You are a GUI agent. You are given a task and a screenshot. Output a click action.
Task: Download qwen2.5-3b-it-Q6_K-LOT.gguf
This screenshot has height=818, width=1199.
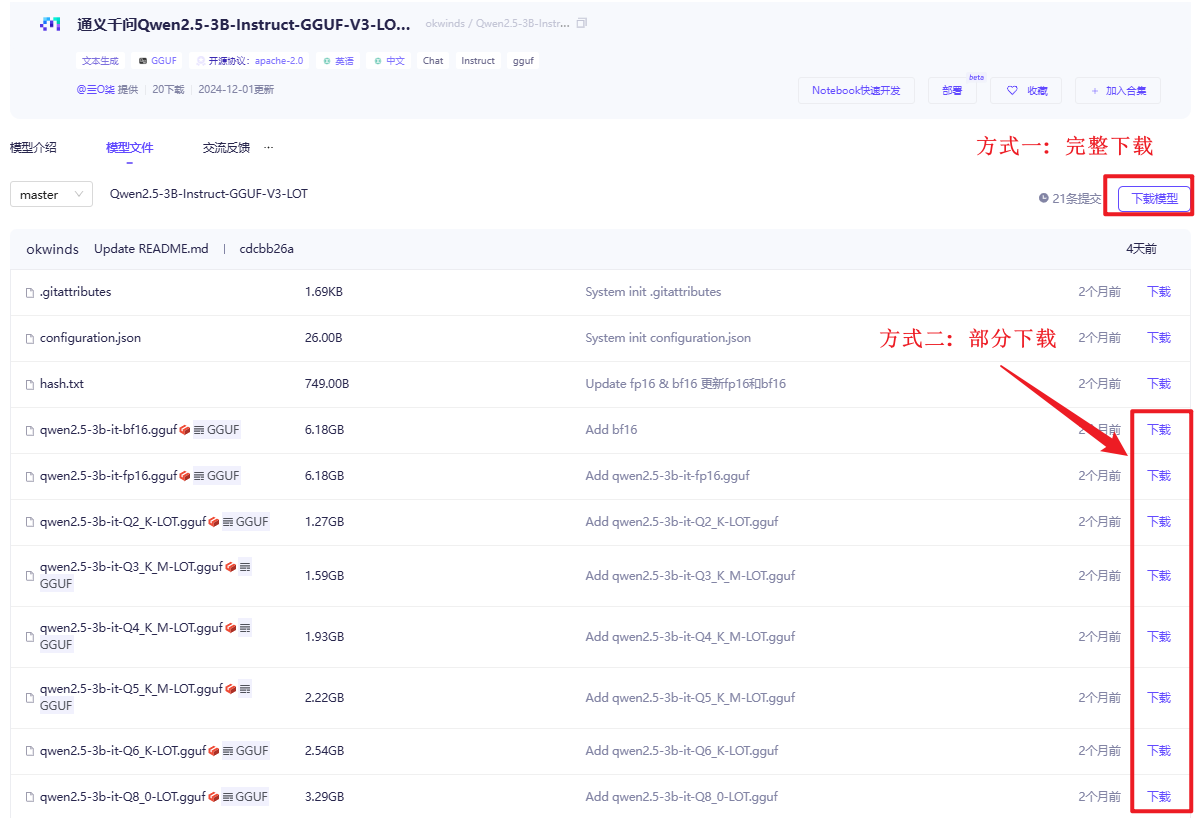pos(1158,751)
